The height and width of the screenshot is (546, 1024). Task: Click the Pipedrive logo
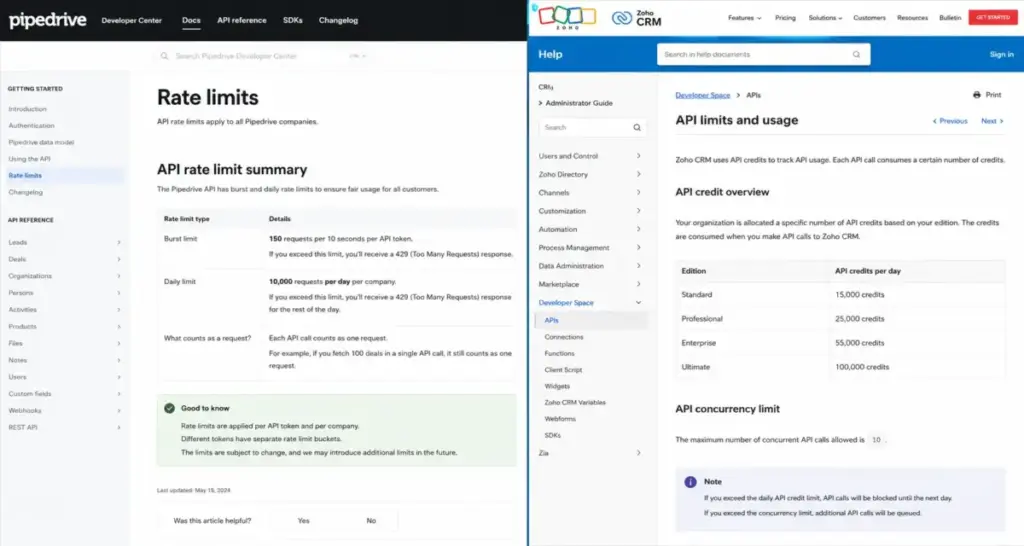click(48, 20)
